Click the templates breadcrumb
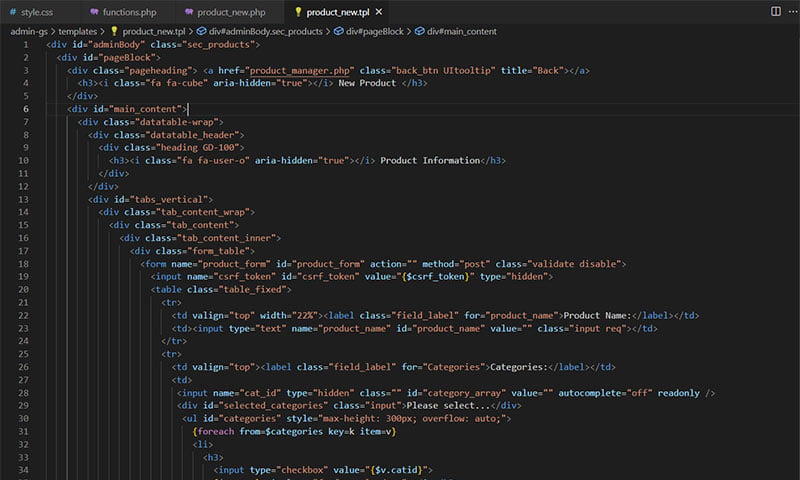The width and height of the screenshot is (800, 480). click(x=78, y=32)
